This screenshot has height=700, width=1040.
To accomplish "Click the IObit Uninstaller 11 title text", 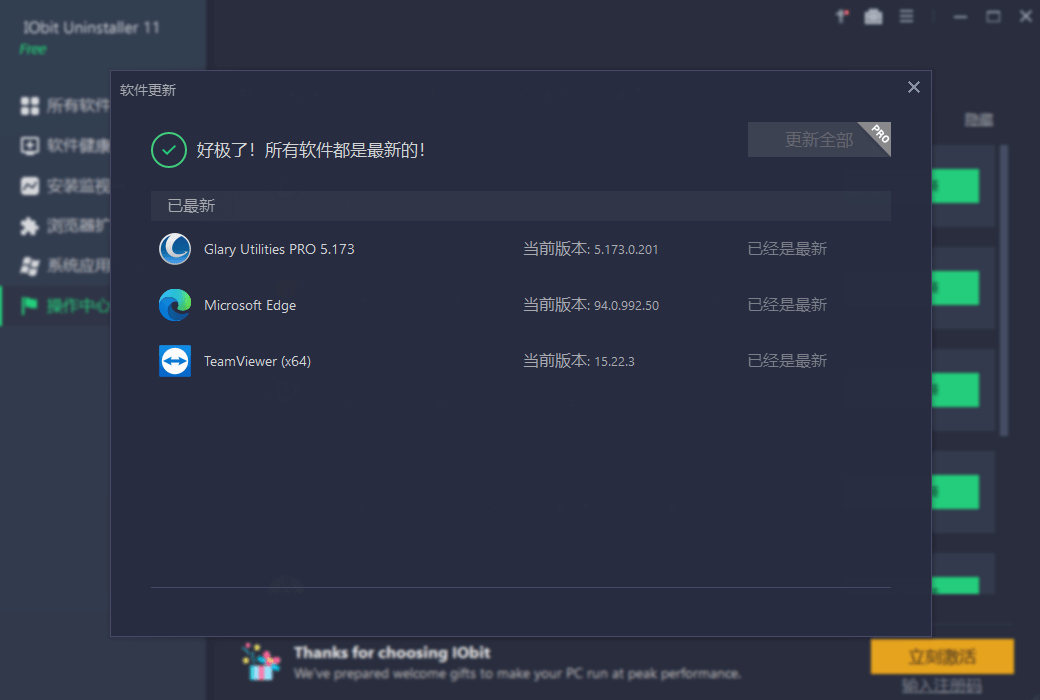I will pyautogui.click(x=91, y=27).
